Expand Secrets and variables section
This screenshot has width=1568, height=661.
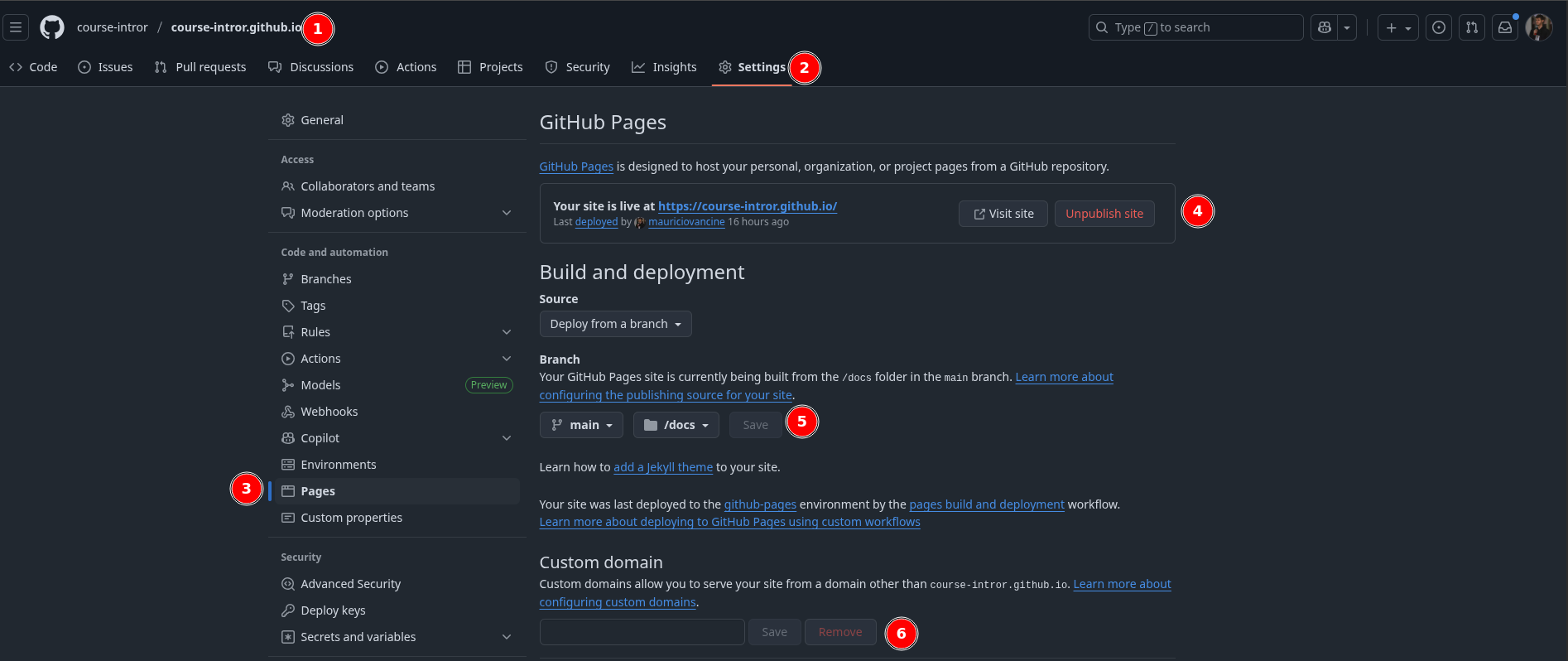tap(506, 637)
